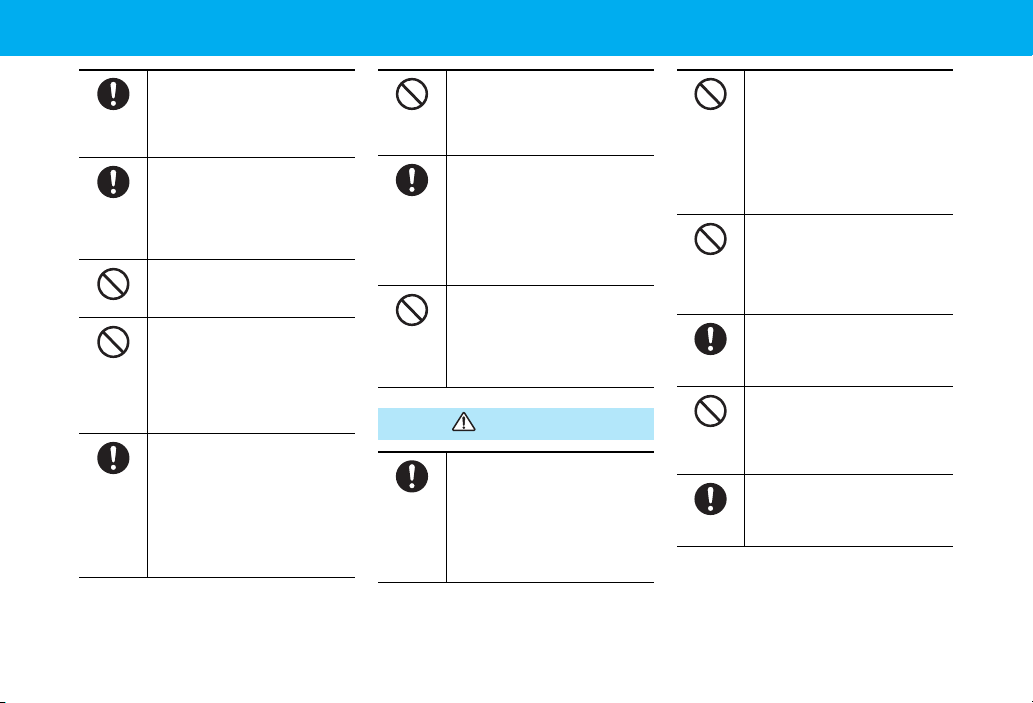Click the light-blue caution banner background
Screen dimensions: 1033x703
coord(516,424)
